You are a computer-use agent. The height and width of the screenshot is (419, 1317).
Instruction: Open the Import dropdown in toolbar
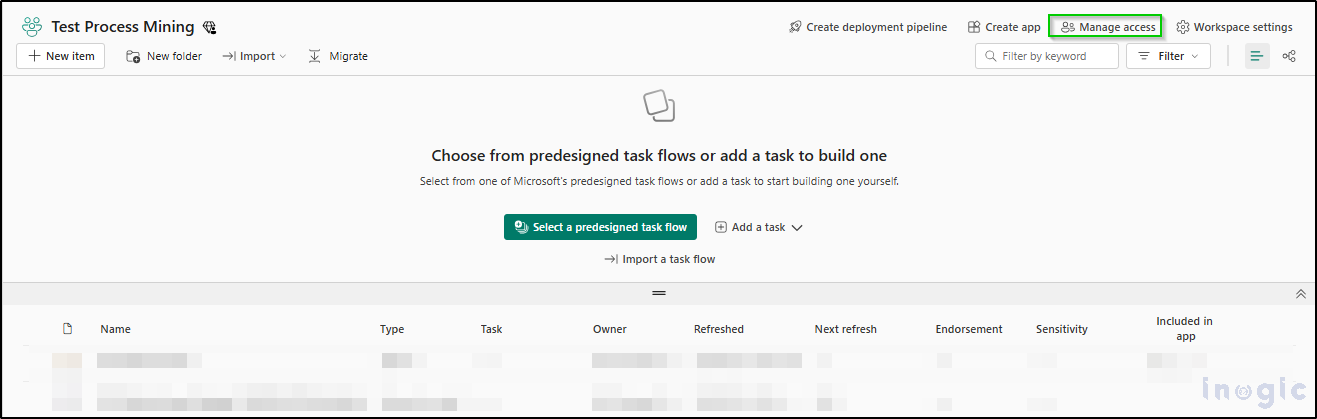point(254,56)
